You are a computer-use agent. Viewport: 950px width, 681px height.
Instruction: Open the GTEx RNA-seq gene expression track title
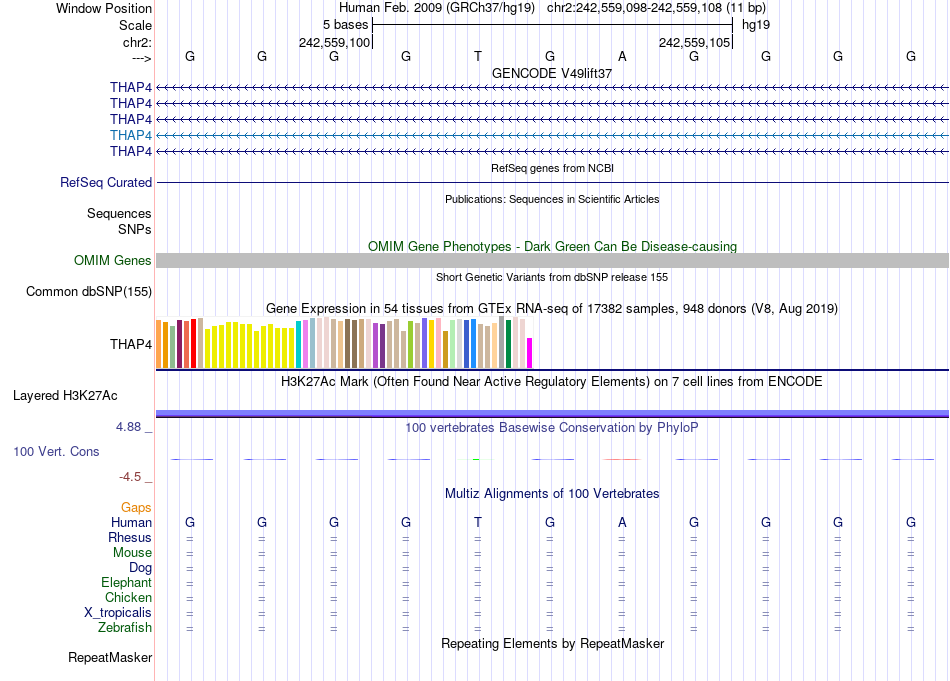(552, 308)
